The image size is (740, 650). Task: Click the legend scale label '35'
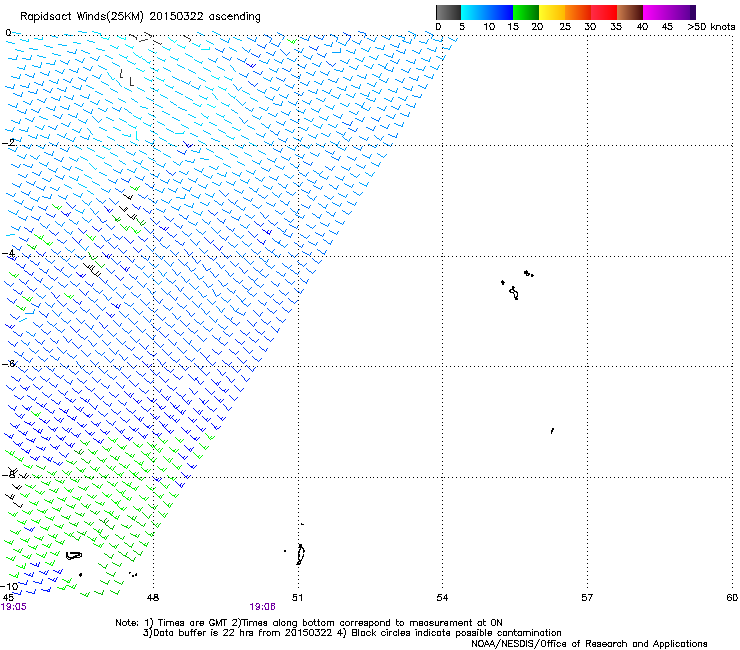(x=616, y=27)
